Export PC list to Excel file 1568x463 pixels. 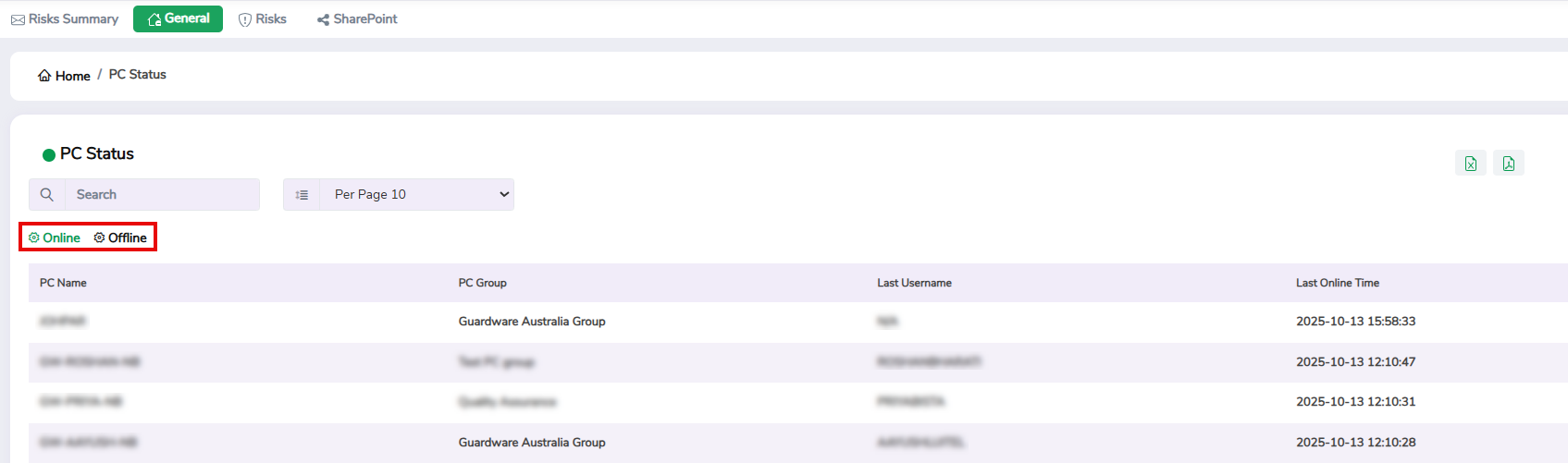[1470, 164]
